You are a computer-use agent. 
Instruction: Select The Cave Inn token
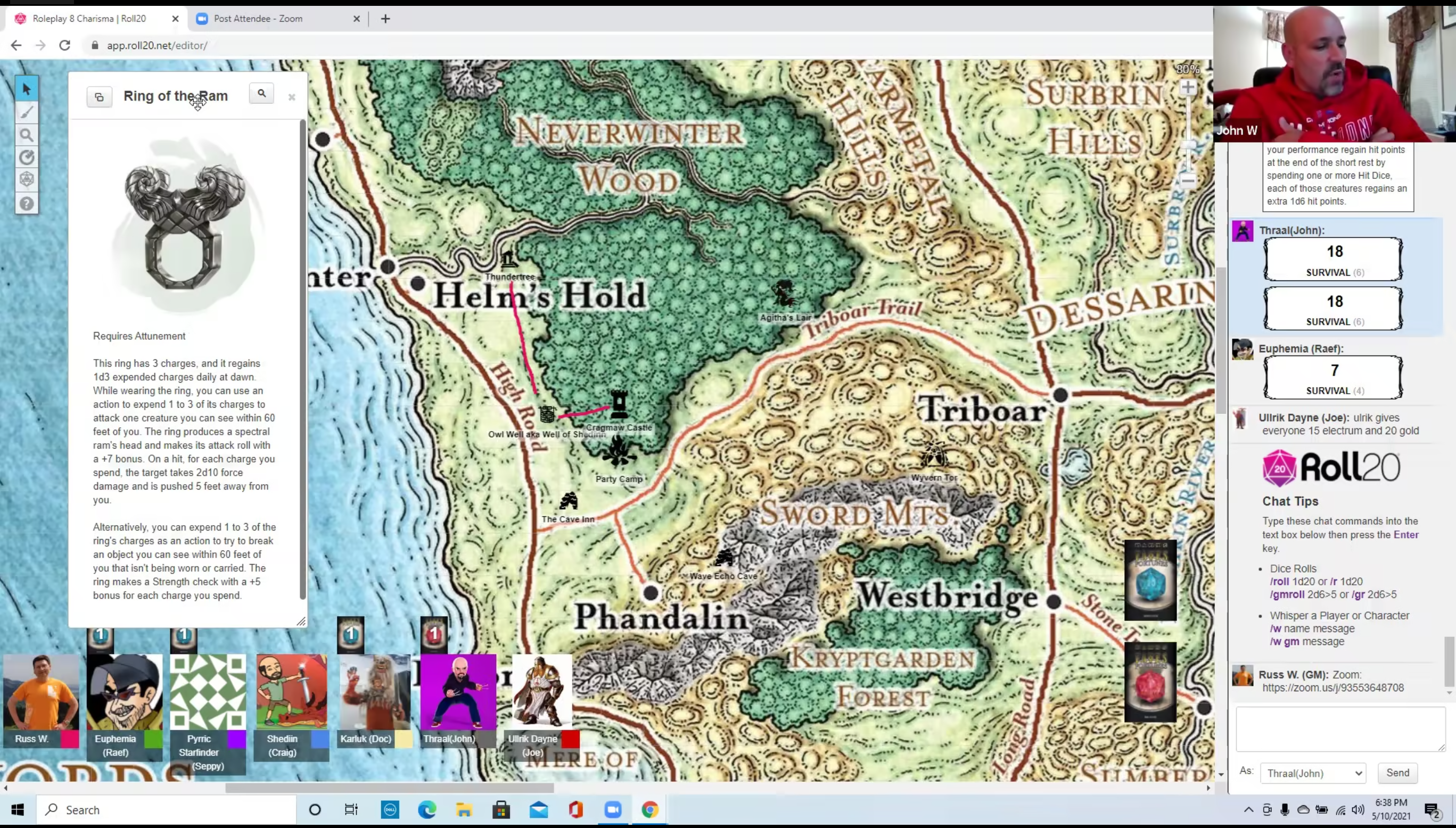coord(568,501)
